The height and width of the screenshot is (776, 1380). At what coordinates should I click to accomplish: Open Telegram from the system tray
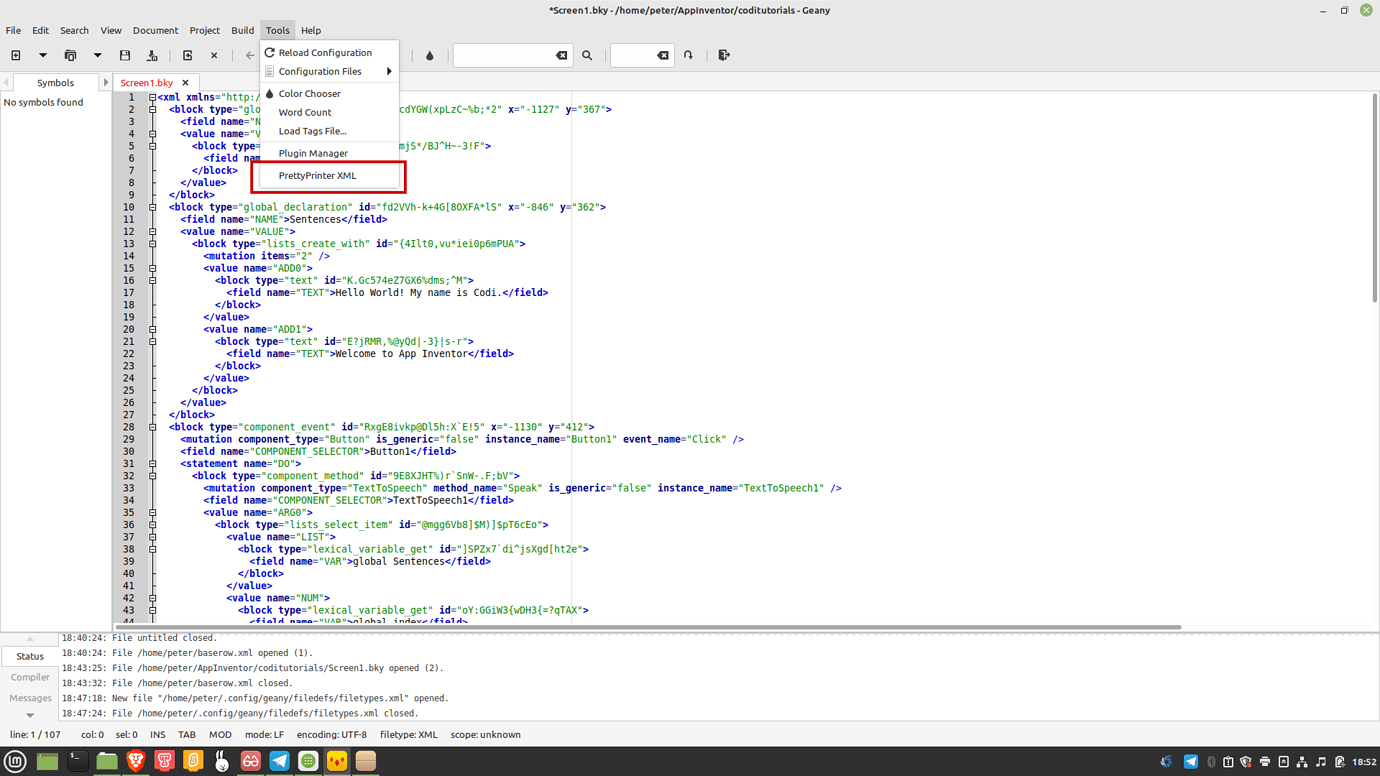pyautogui.click(x=1190, y=761)
